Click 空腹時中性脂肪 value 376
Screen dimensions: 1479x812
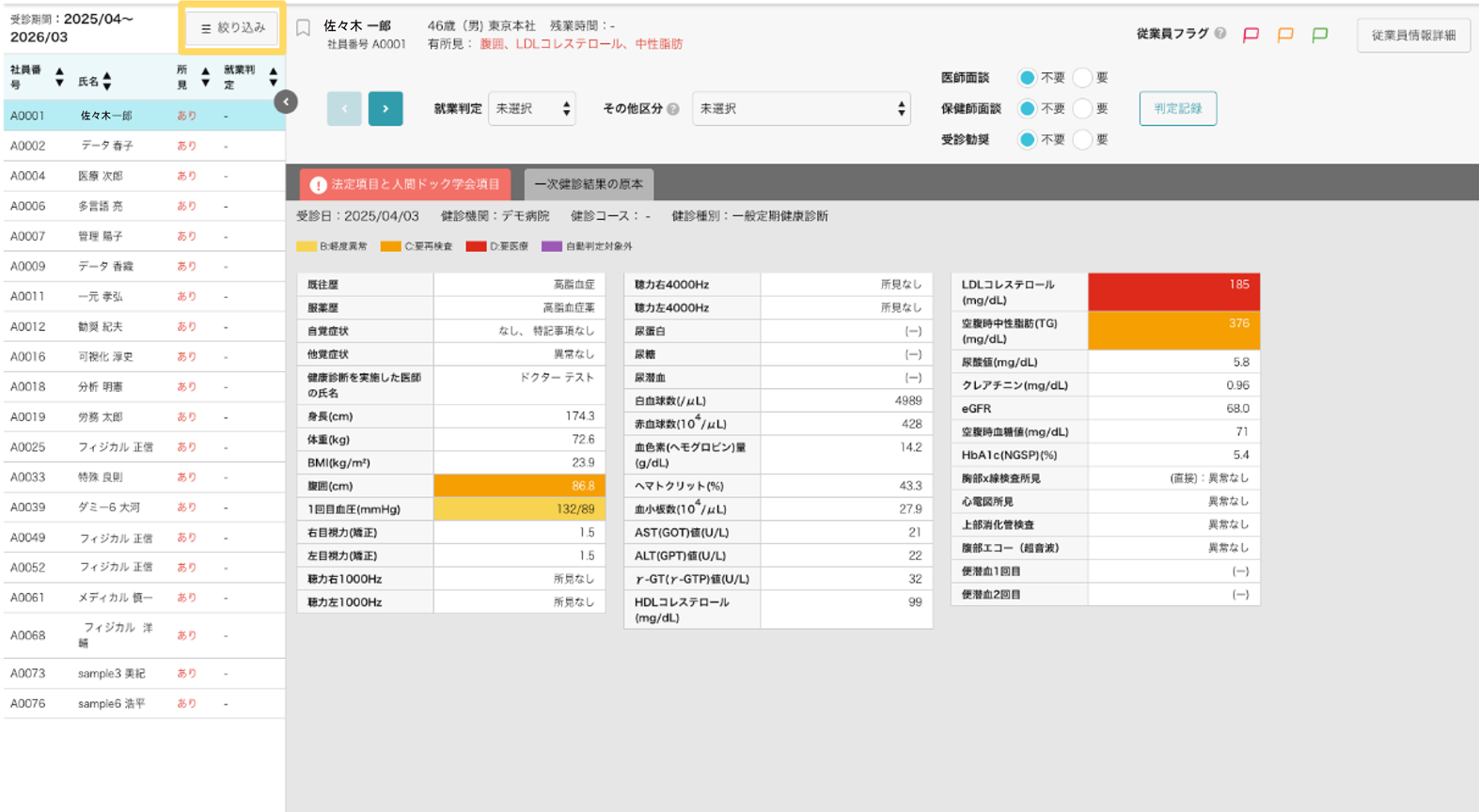[x=1173, y=331]
